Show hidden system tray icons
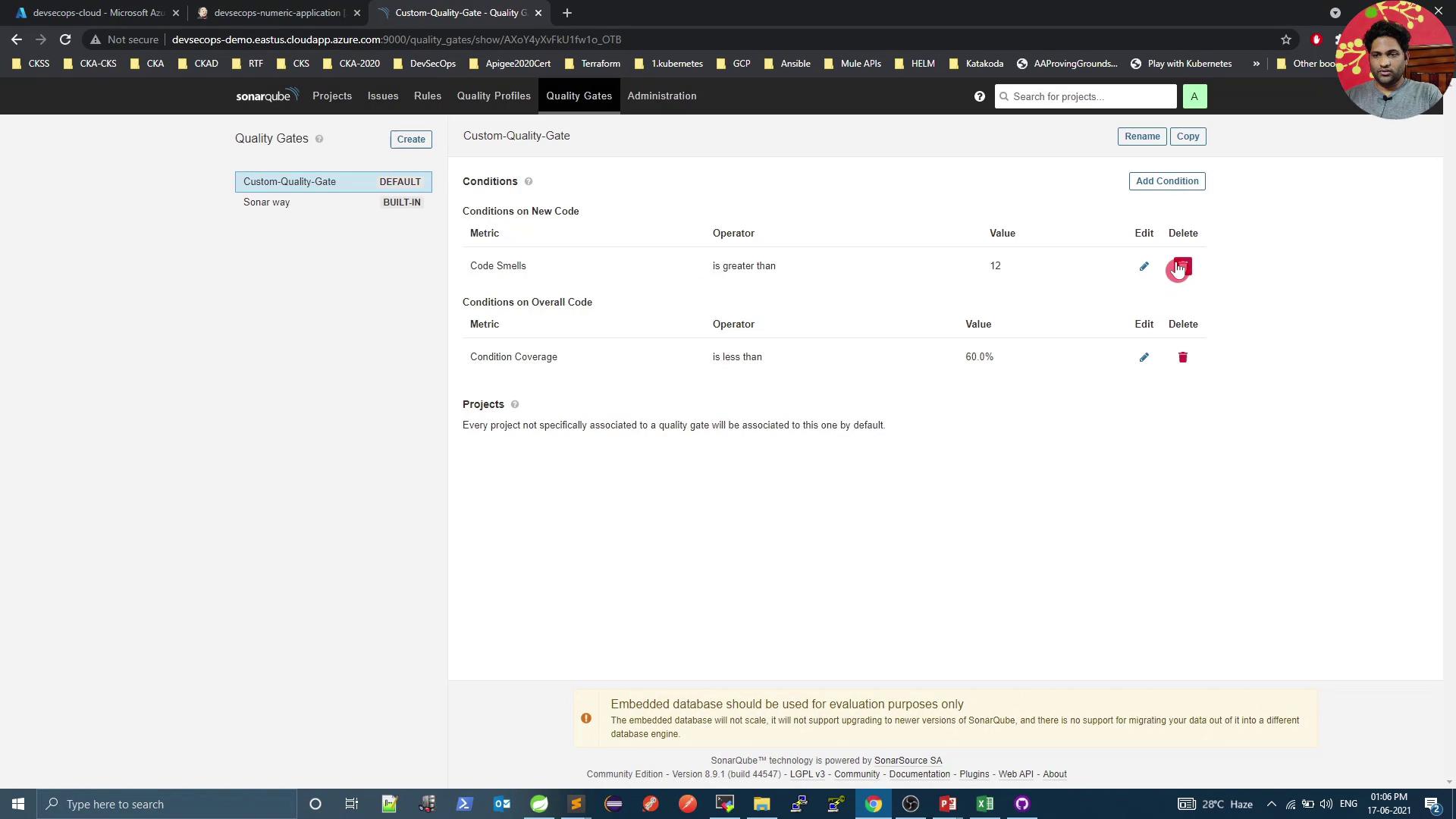The height and width of the screenshot is (819, 1456). (1272, 804)
